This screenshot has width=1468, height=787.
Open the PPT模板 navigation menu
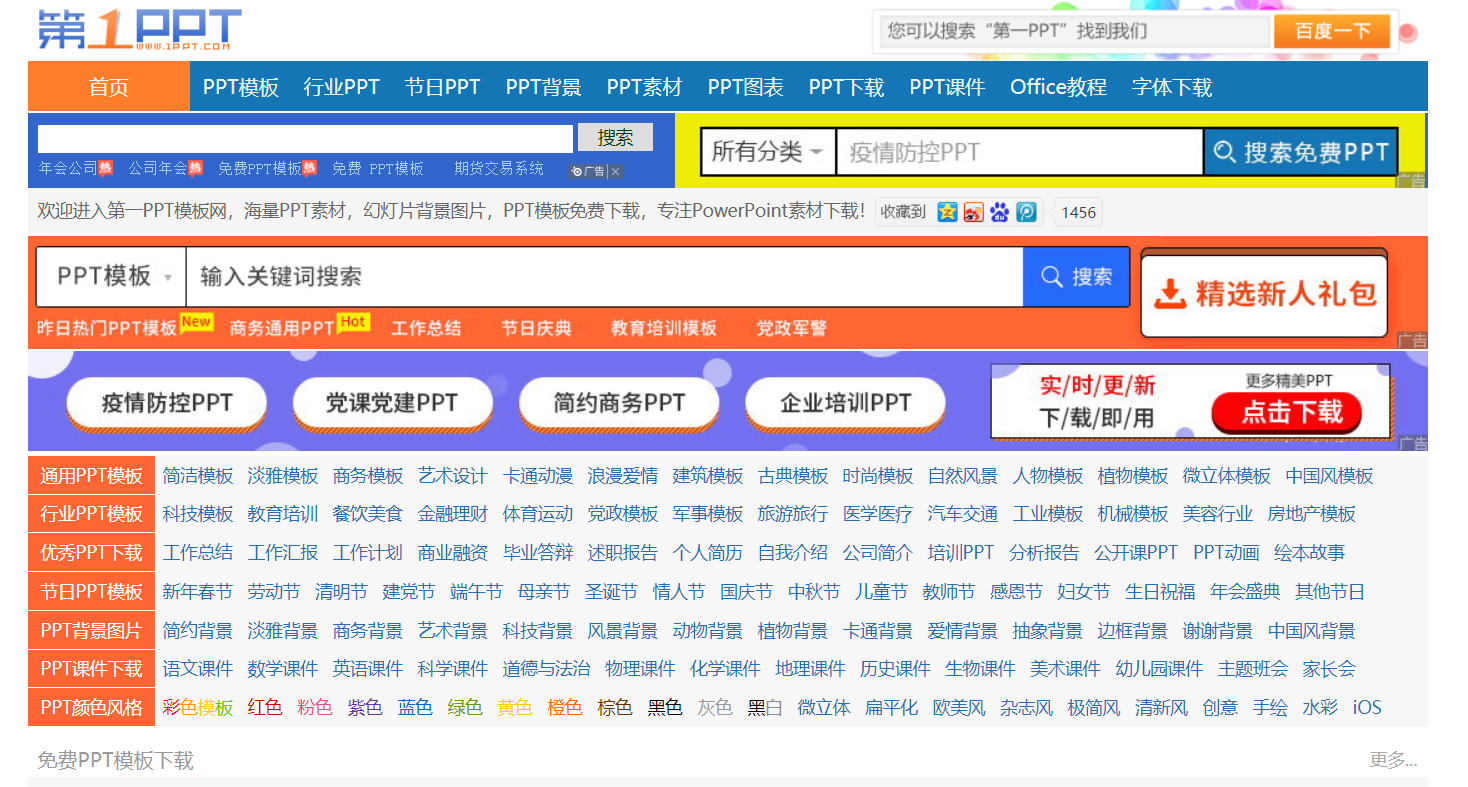coord(241,87)
